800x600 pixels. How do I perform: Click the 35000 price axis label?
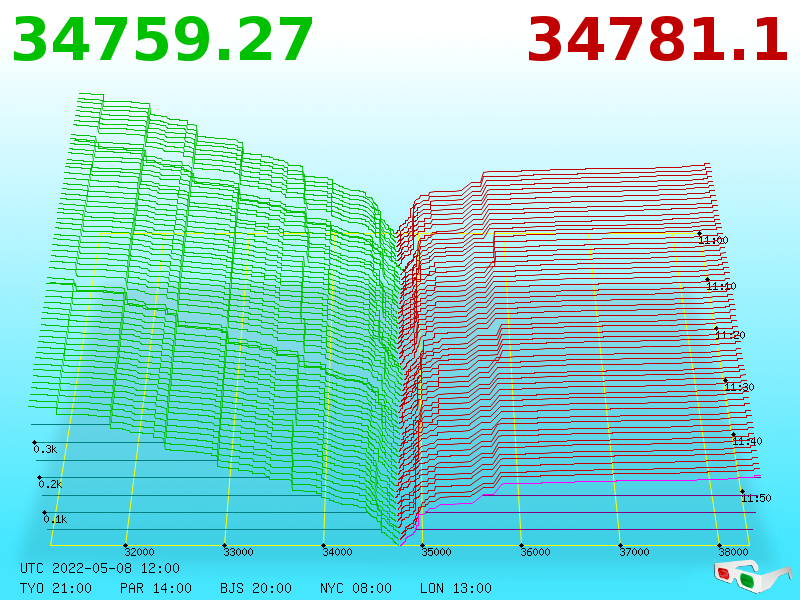pos(436,552)
